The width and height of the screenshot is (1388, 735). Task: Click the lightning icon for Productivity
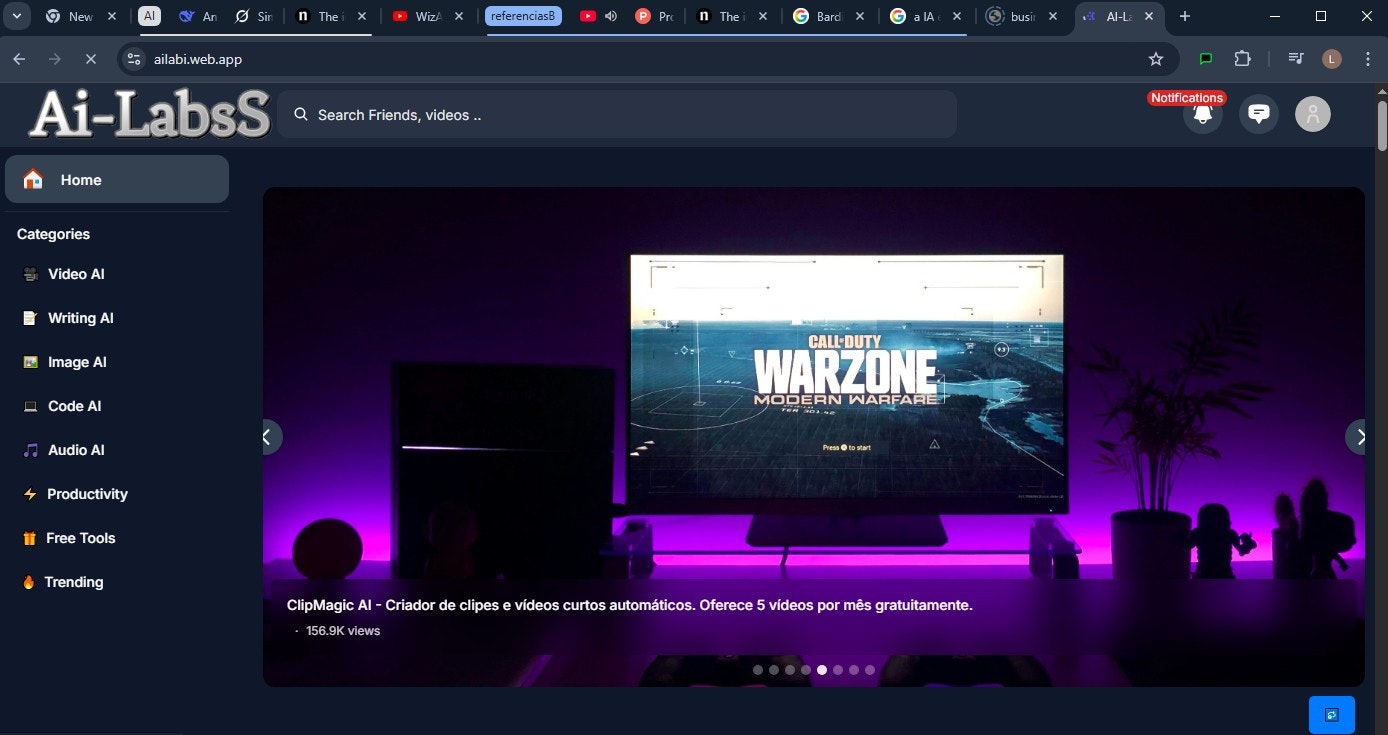point(30,494)
